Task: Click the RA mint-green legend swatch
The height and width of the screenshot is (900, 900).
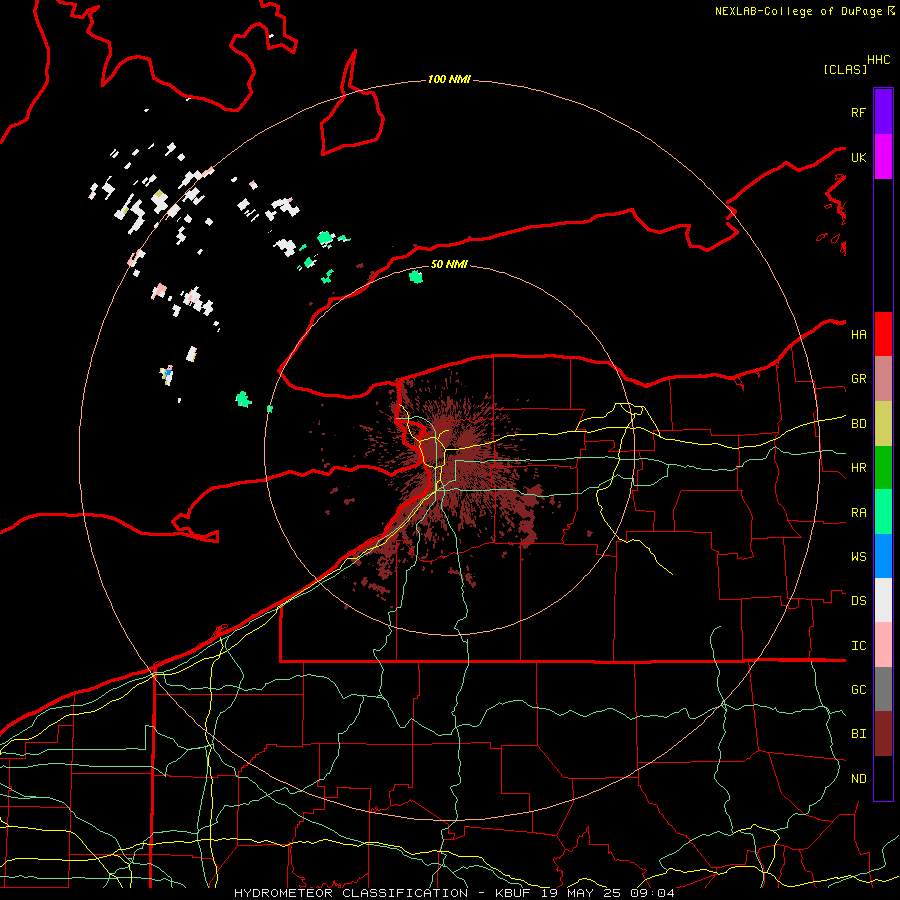Action: pyautogui.click(x=883, y=512)
